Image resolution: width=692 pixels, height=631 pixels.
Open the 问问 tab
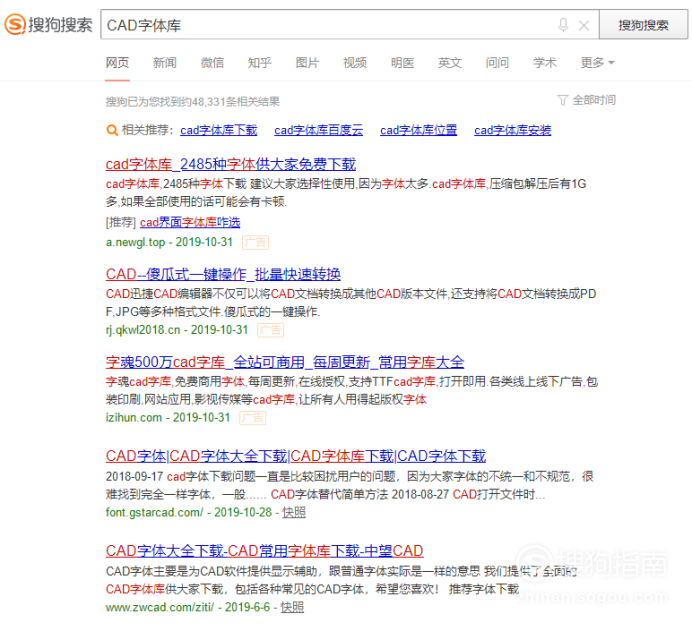[497, 63]
